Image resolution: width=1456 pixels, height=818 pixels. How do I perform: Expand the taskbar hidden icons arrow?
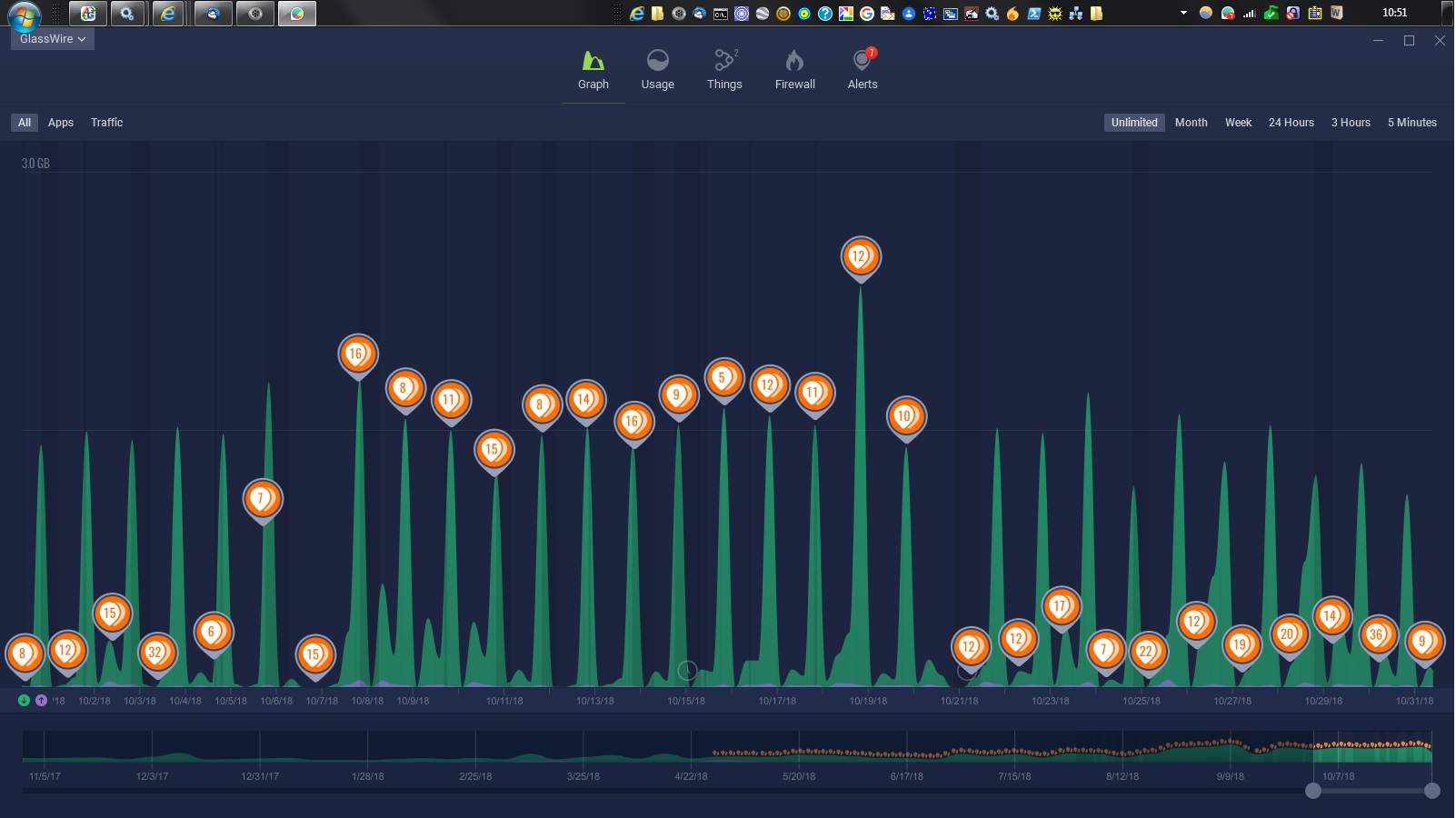1183,13
